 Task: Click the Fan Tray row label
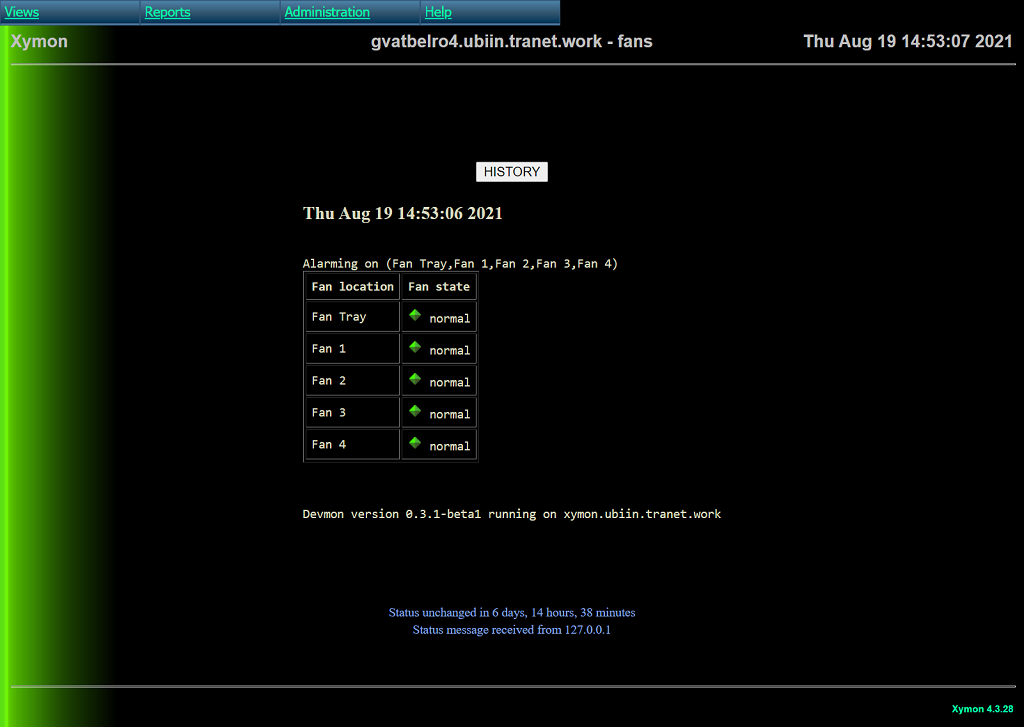339,317
